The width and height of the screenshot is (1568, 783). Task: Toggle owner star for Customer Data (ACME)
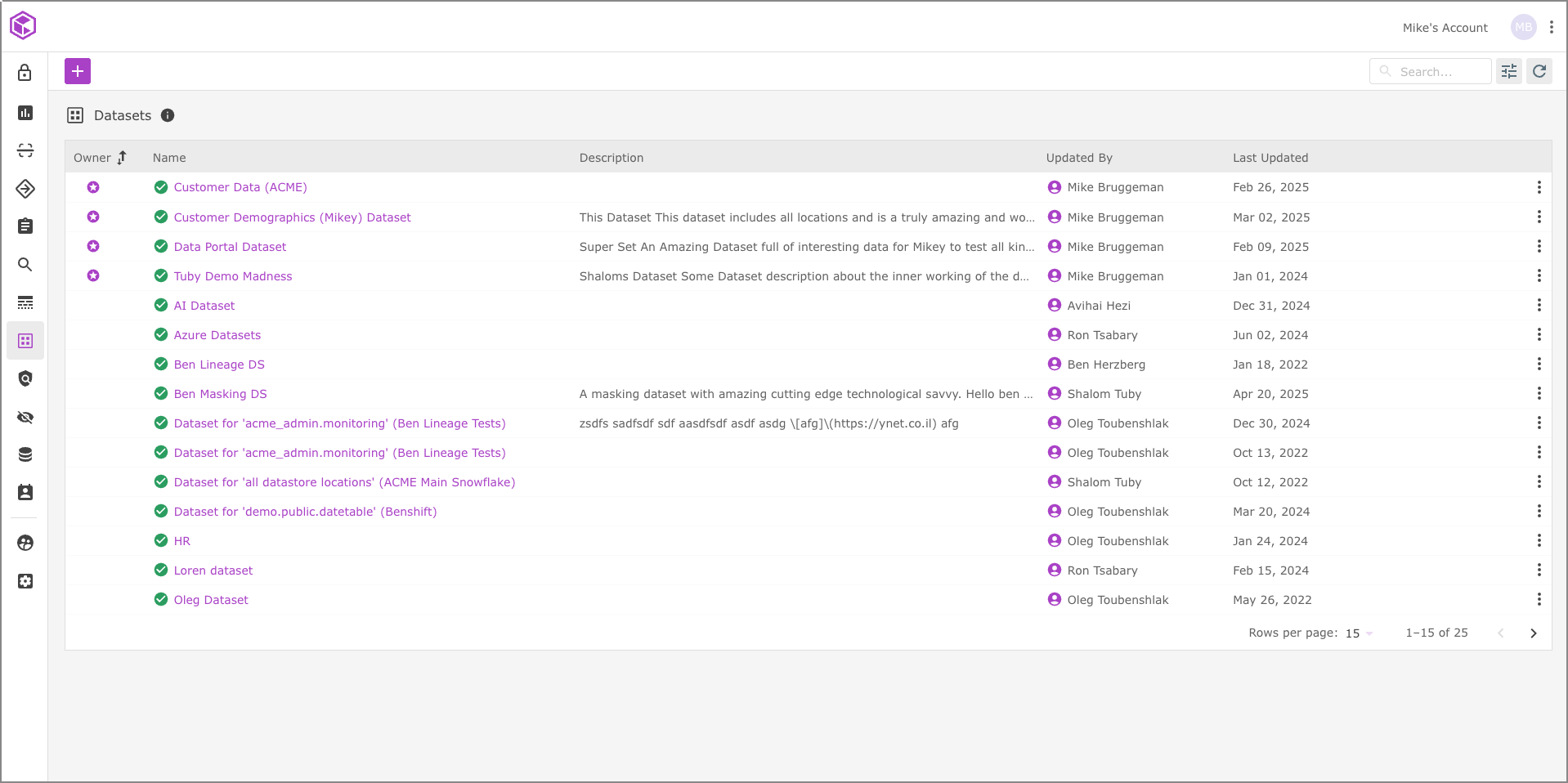tap(93, 187)
